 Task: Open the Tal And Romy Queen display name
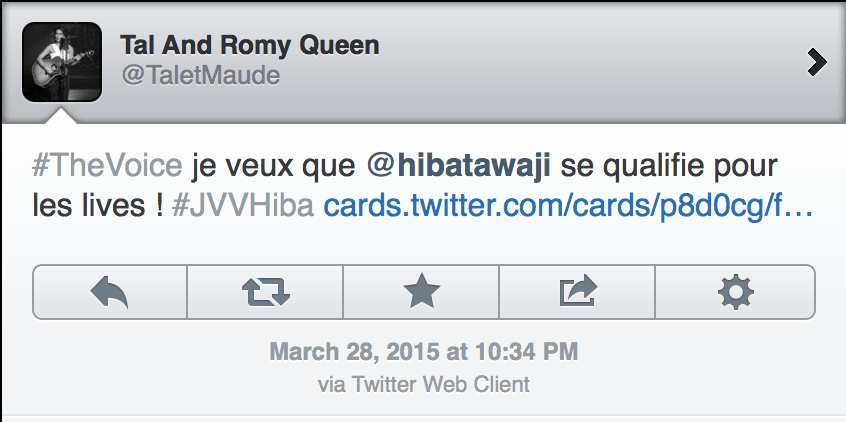249,46
